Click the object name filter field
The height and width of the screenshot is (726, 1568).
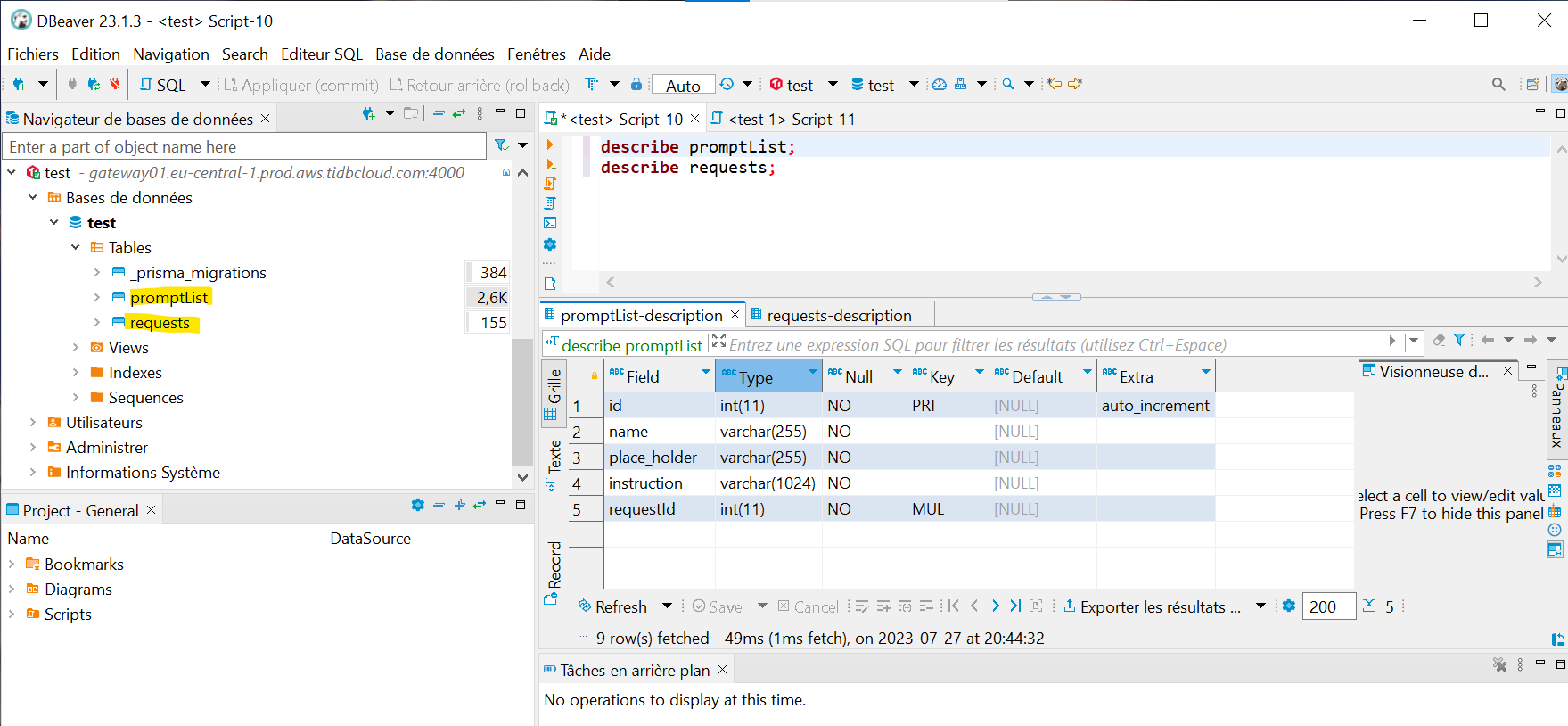tap(246, 146)
